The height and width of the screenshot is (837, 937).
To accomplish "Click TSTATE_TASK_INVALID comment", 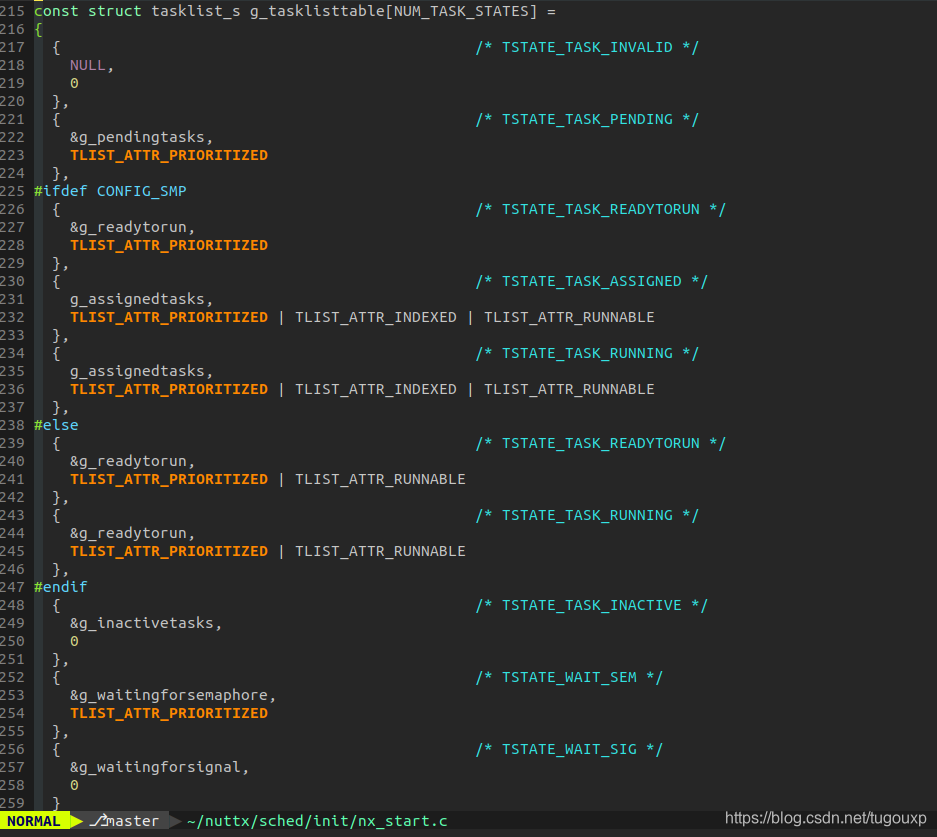I will coord(587,47).
